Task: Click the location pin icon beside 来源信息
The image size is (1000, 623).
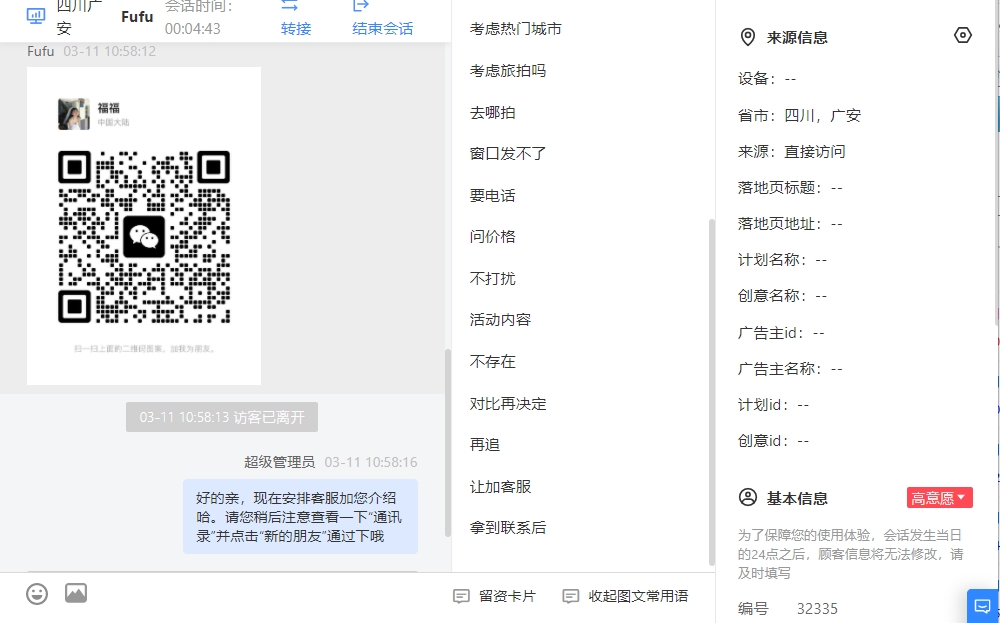Action: [x=747, y=37]
